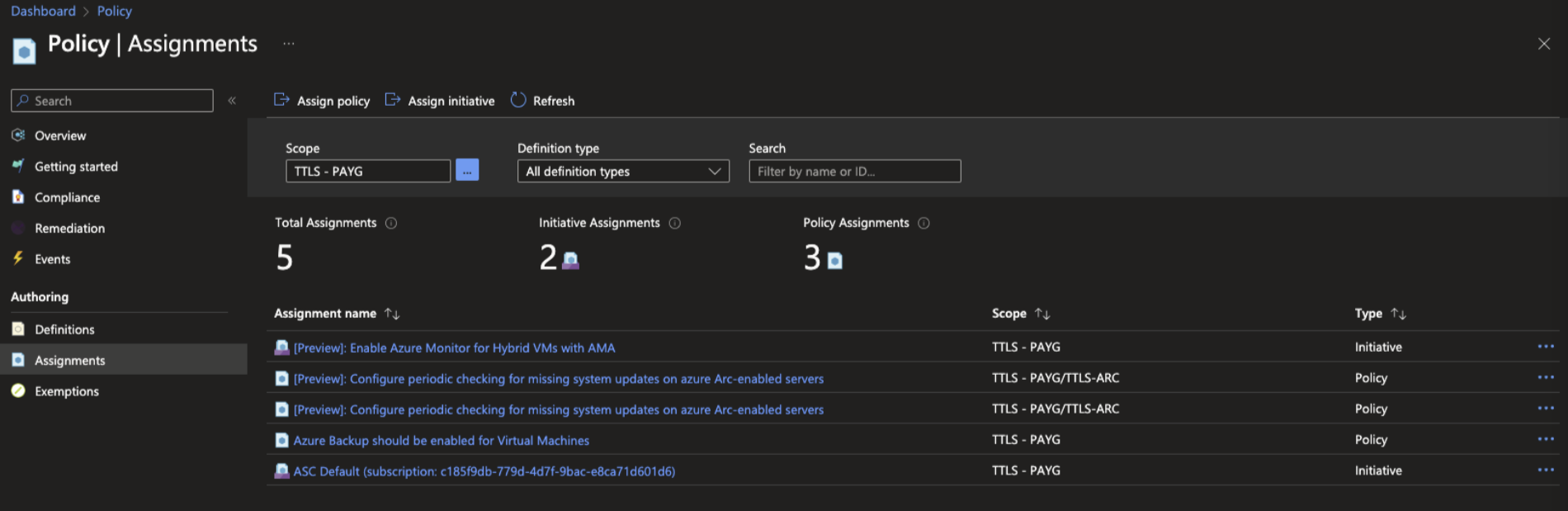
Task: Click Assign initiative in the toolbar
Action: click(x=440, y=101)
